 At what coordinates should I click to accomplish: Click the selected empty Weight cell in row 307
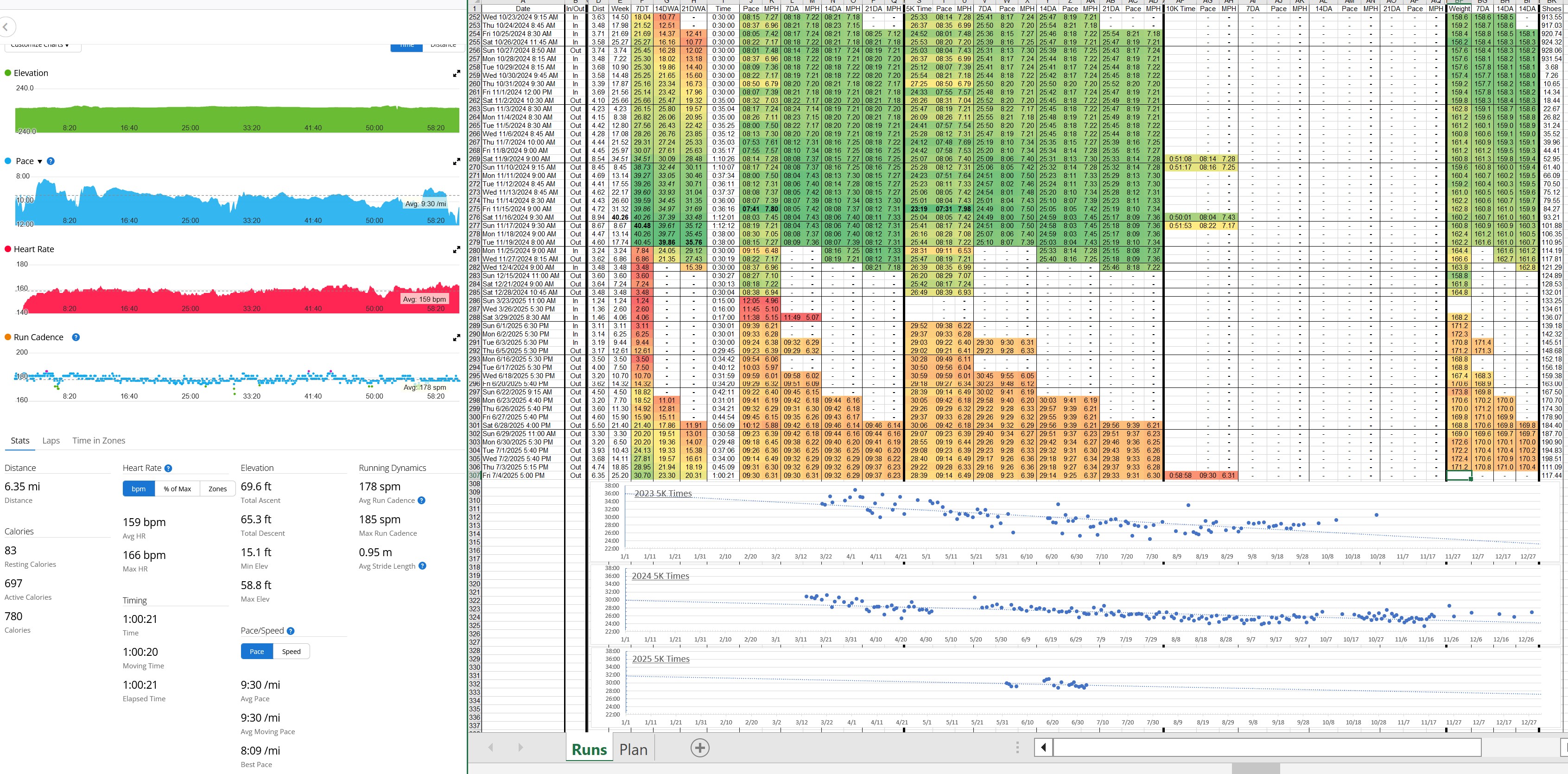1459,475
